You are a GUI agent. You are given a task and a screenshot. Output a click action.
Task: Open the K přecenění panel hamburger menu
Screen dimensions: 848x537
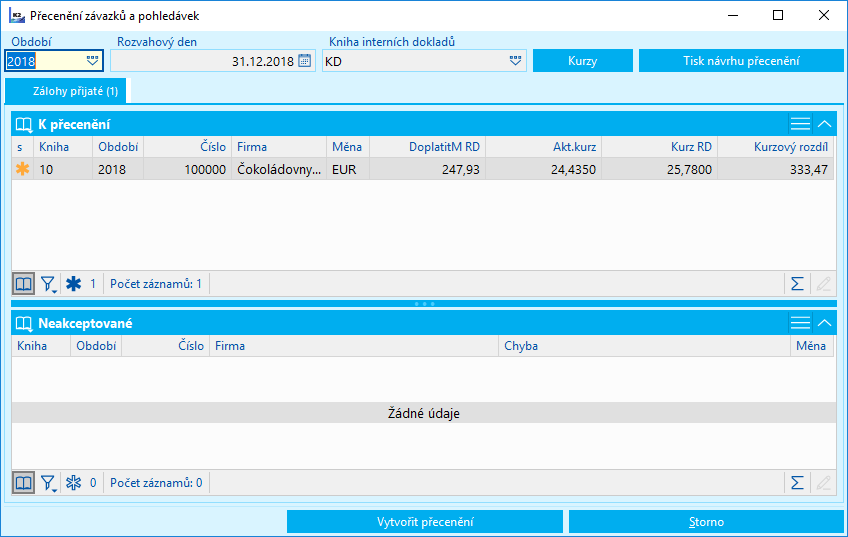(800, 124)
